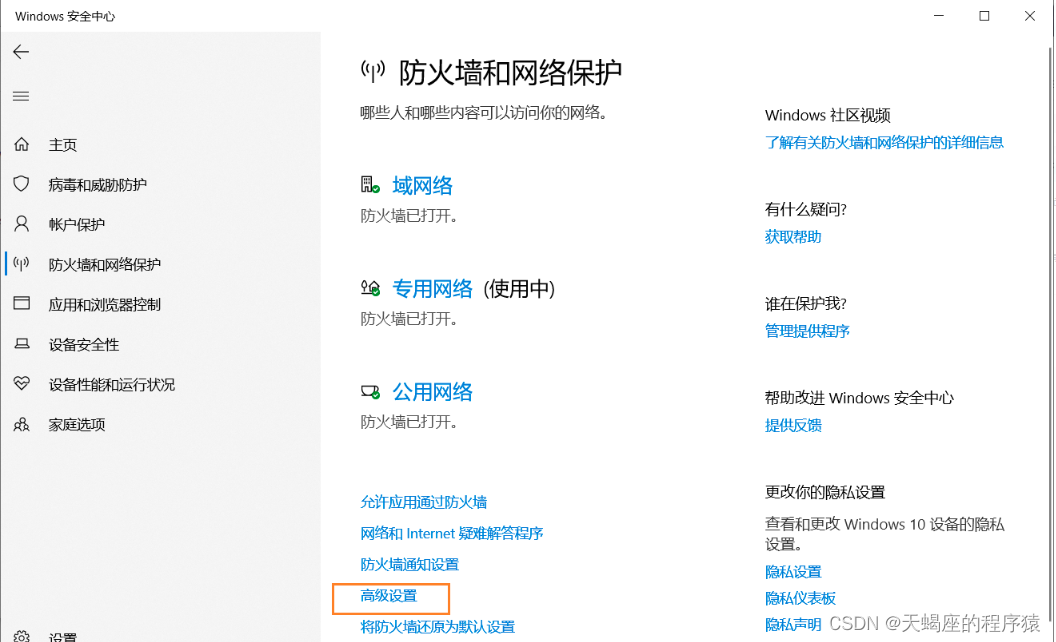This screenshot has width=1056, height=642.
Task: Click the laptop icon for 设备安全性
Action: (22, 344)
